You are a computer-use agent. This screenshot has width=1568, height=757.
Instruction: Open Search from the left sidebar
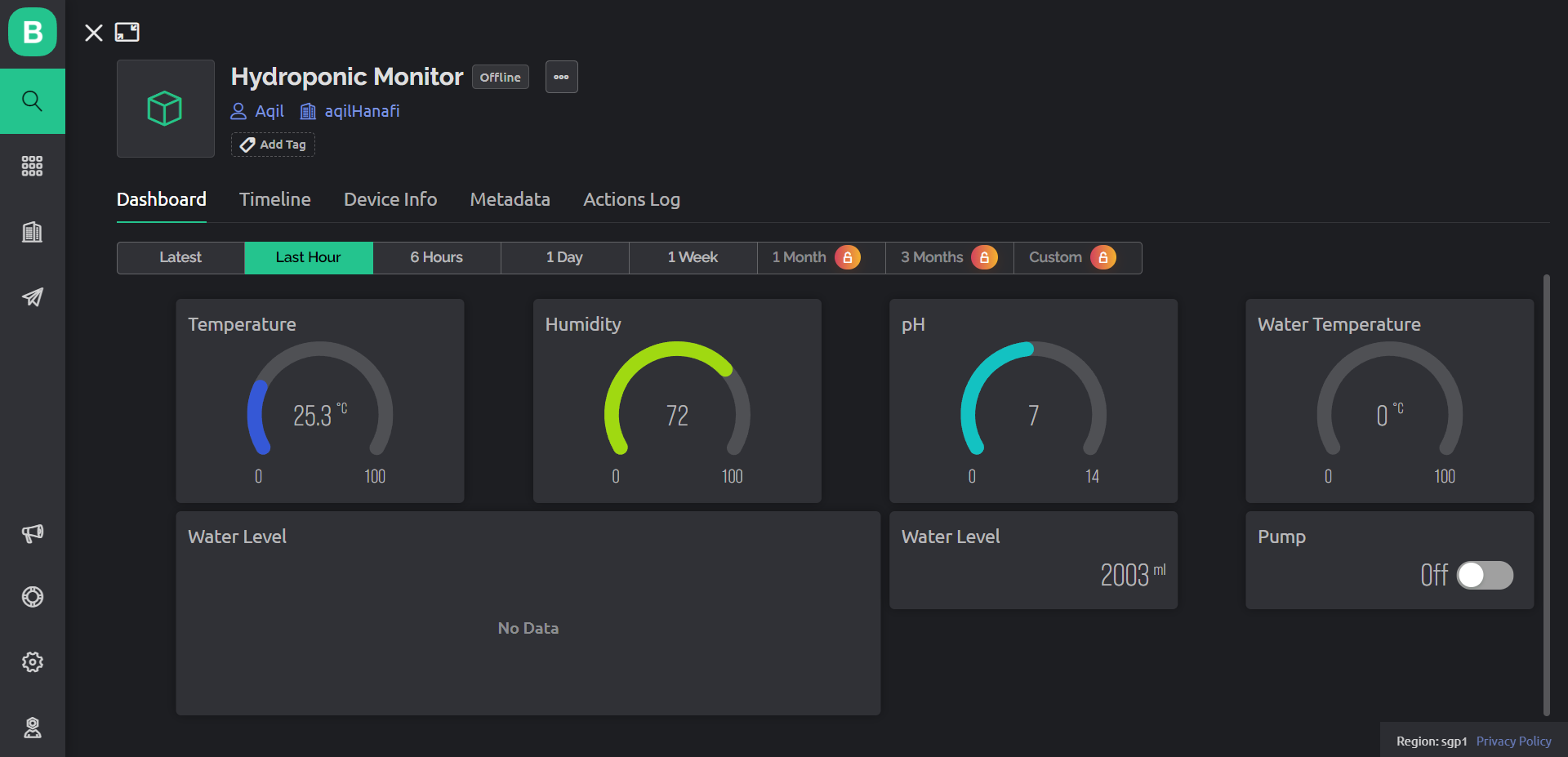(33, 100)
